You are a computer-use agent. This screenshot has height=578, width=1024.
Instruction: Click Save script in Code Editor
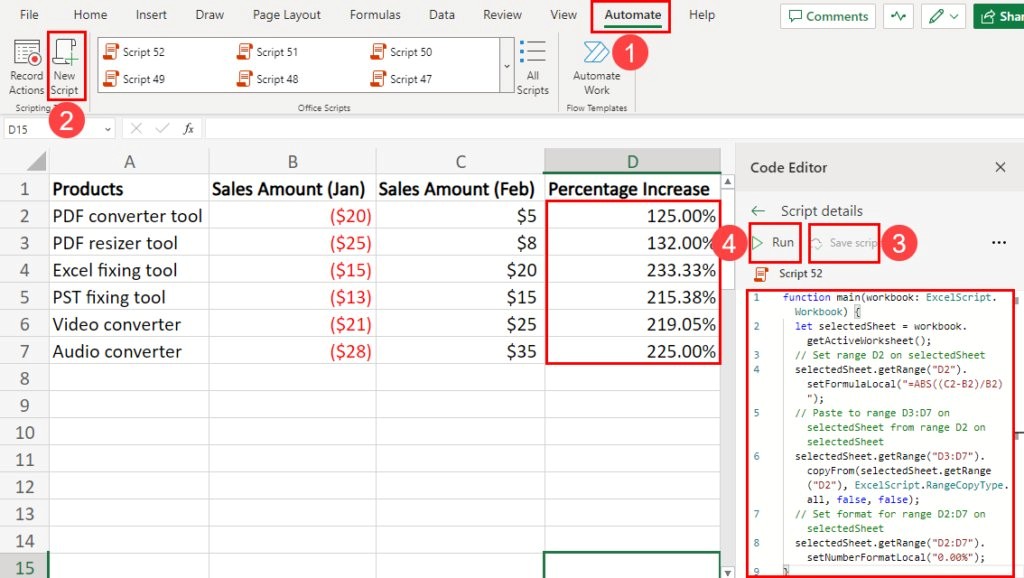[x=845, y=243]
